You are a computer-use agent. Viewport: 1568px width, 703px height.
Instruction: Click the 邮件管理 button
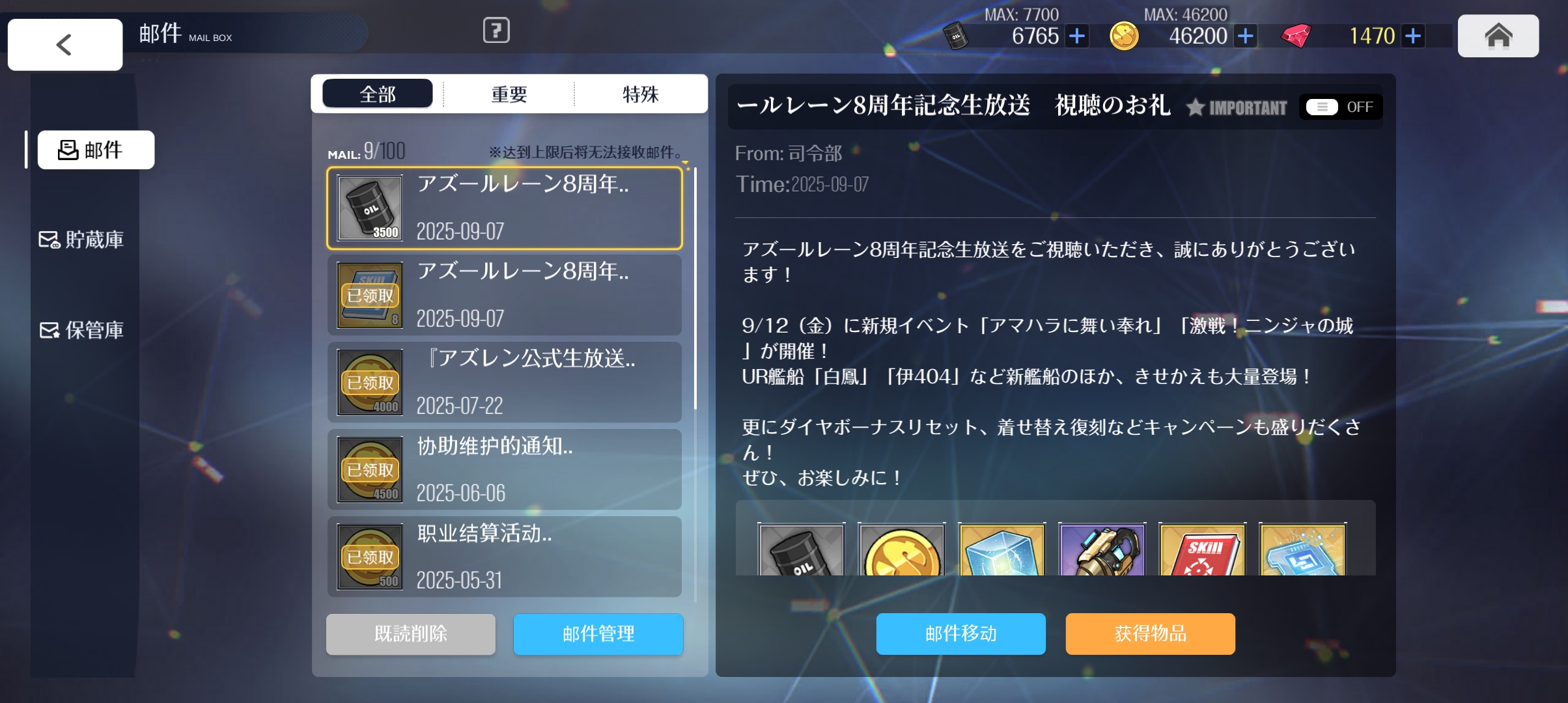[x=598, y=633]
